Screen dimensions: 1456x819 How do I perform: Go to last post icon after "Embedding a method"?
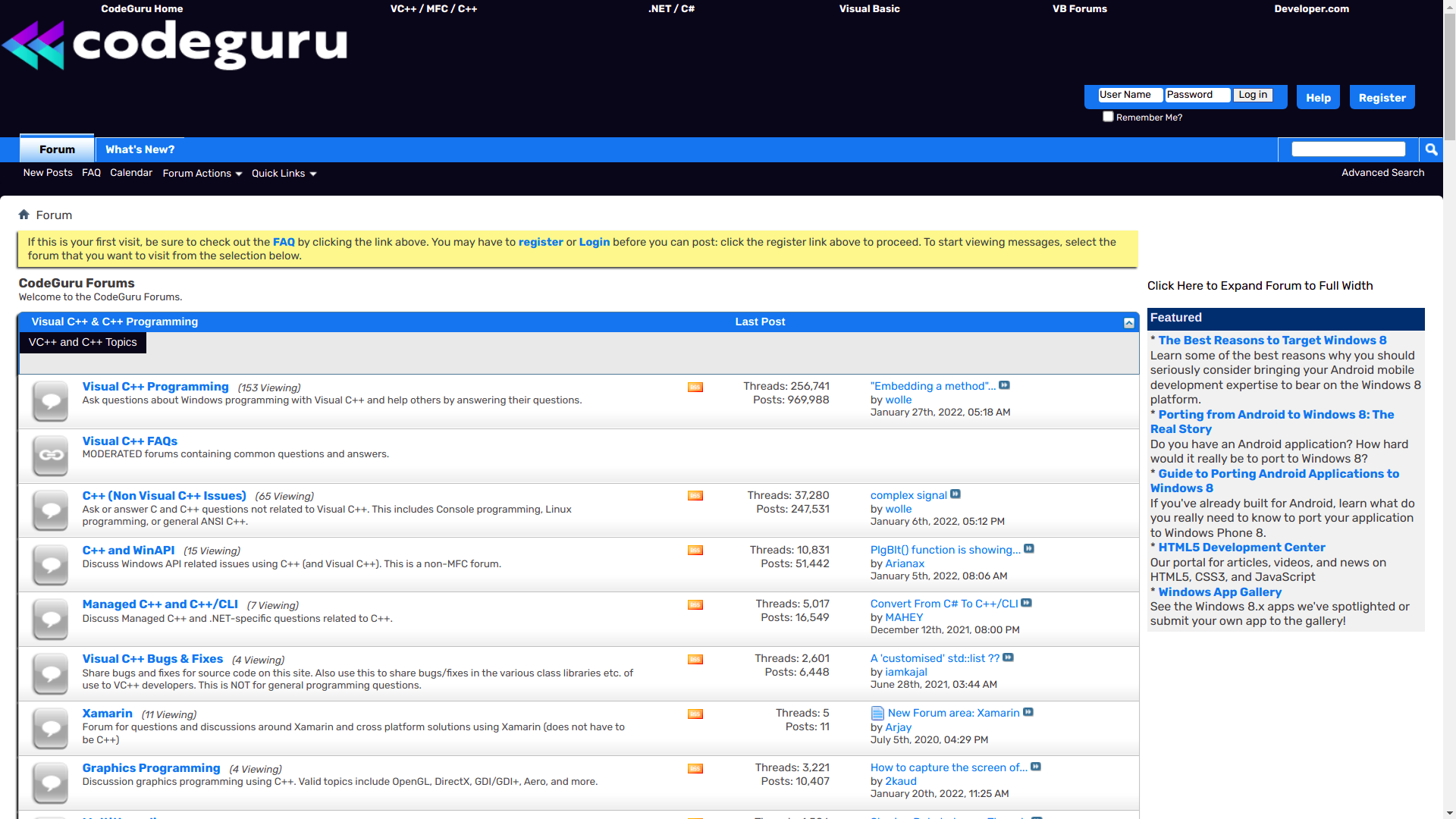tap(1005, 385)
